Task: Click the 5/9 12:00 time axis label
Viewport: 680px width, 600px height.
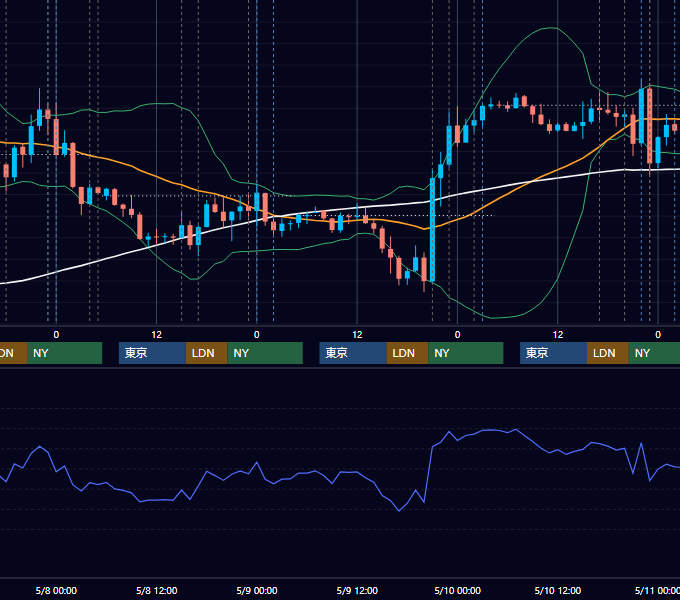Action: (357, 590)
